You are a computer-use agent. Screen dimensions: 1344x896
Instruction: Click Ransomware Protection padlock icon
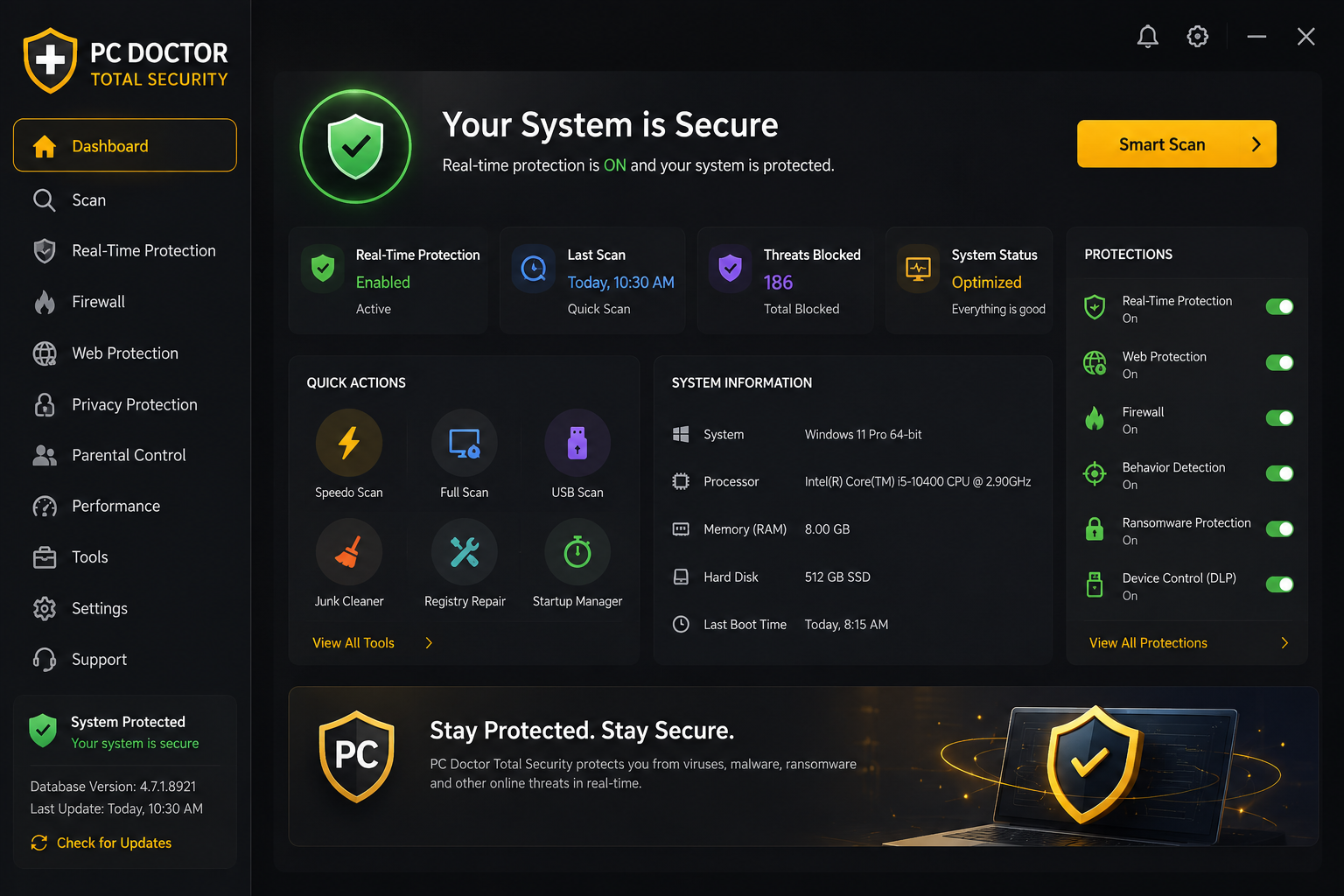pyautogui.click(x=1095, y=528)
